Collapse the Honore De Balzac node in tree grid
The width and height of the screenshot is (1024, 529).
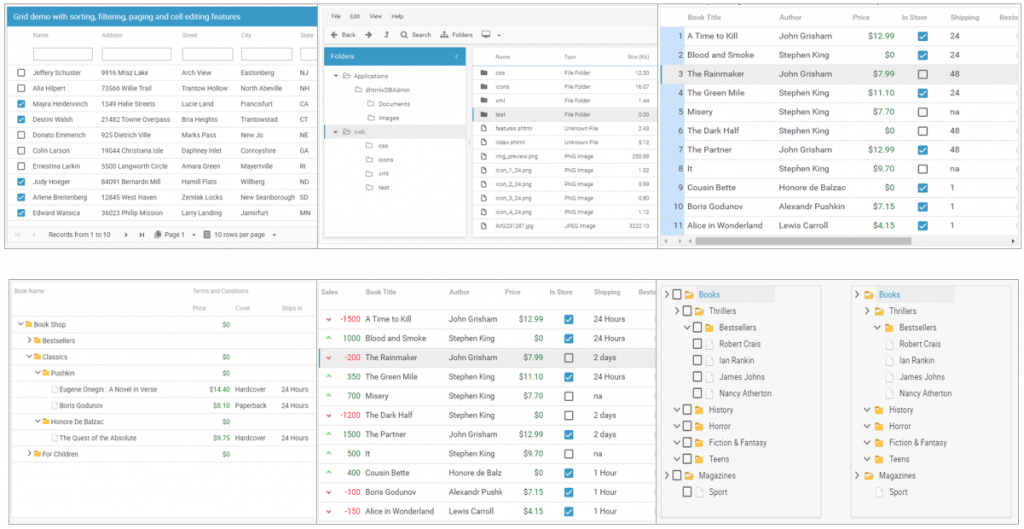[38, 422]
